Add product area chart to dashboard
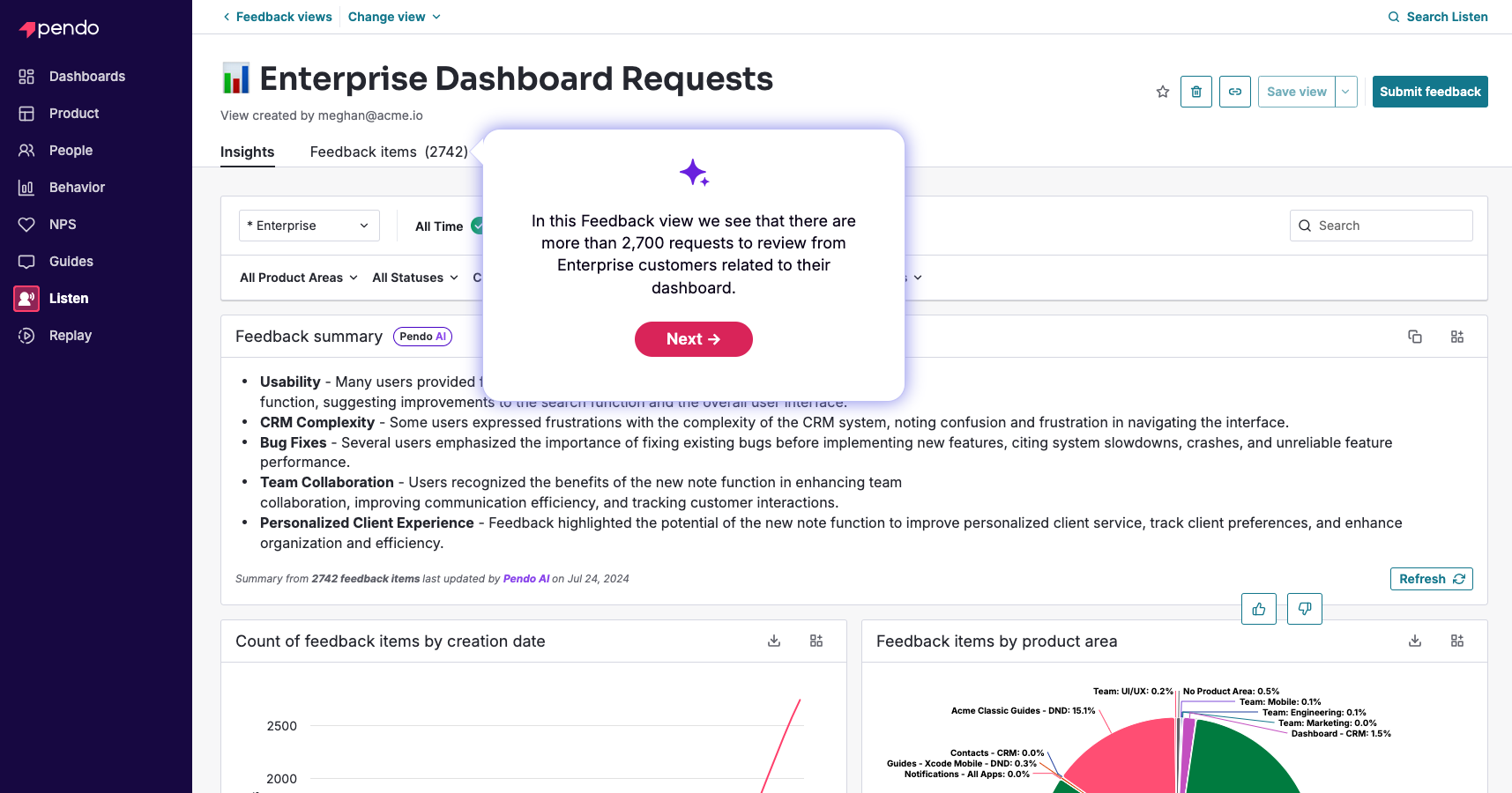This screenshot has height=793, width=1512. [x=1457, y=641]
